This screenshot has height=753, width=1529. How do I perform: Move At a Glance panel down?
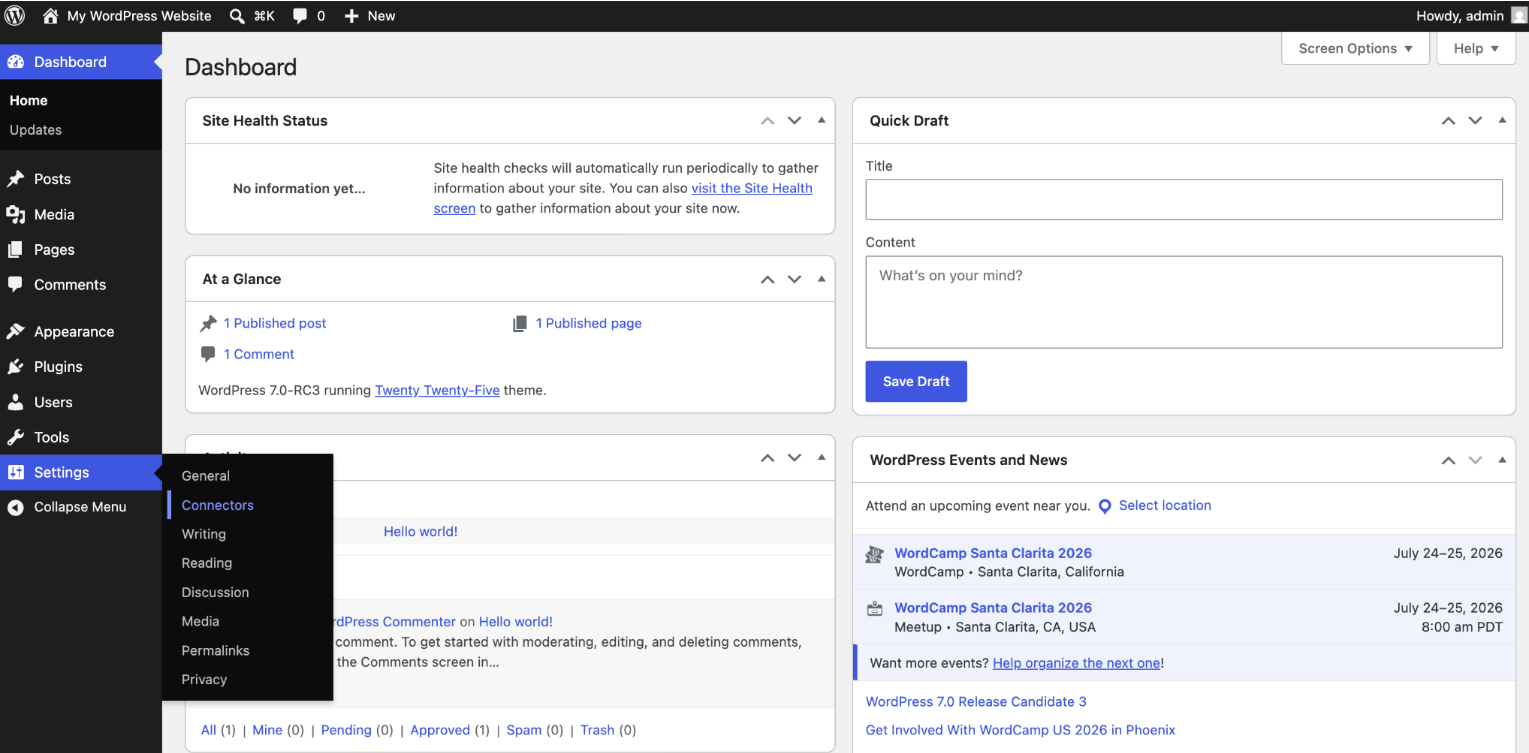point(794,279)
